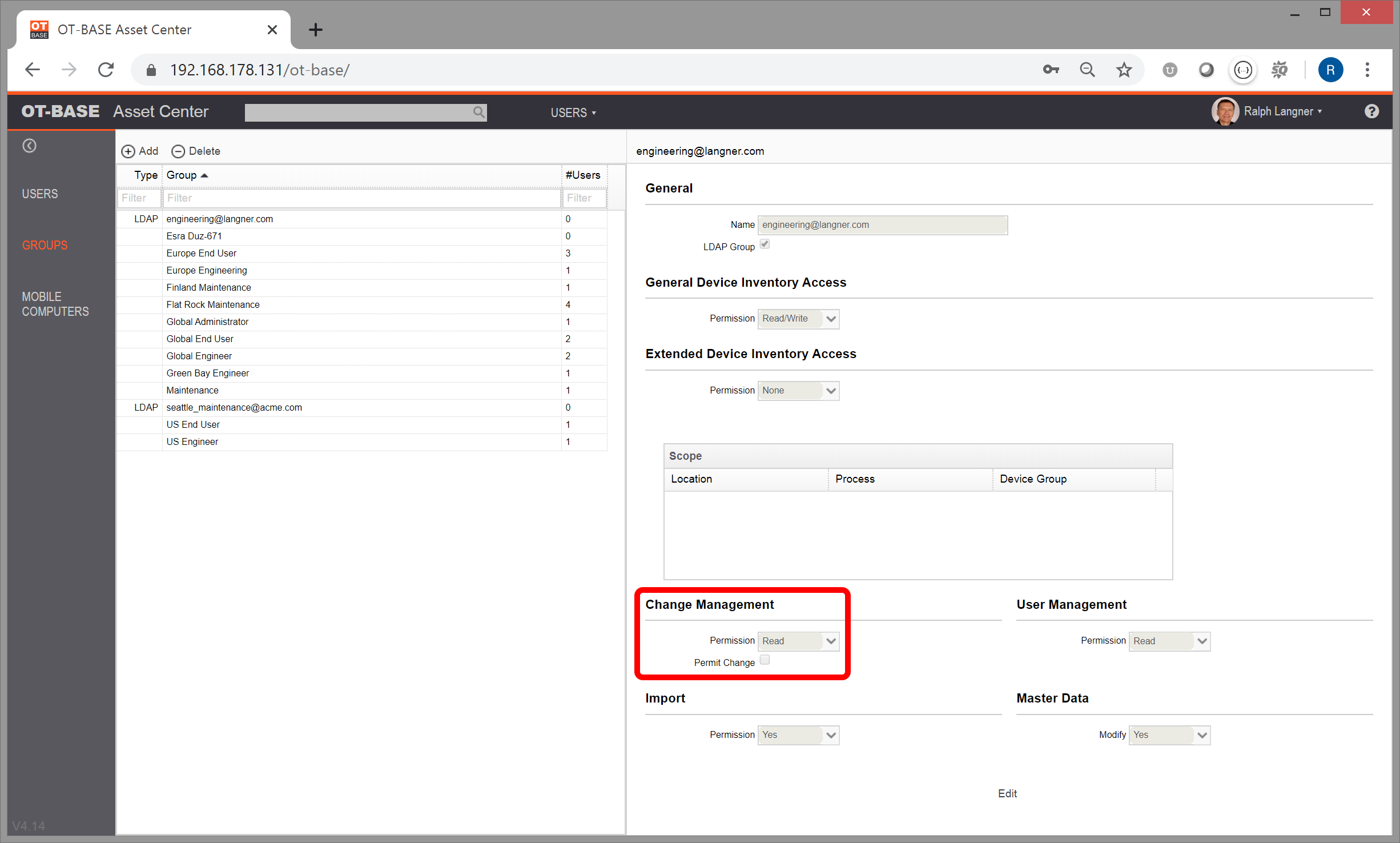Go to GROUPS in the sidebar
Image resolution: width=1400 pixels, height=843 pixels.
(45, 245)
